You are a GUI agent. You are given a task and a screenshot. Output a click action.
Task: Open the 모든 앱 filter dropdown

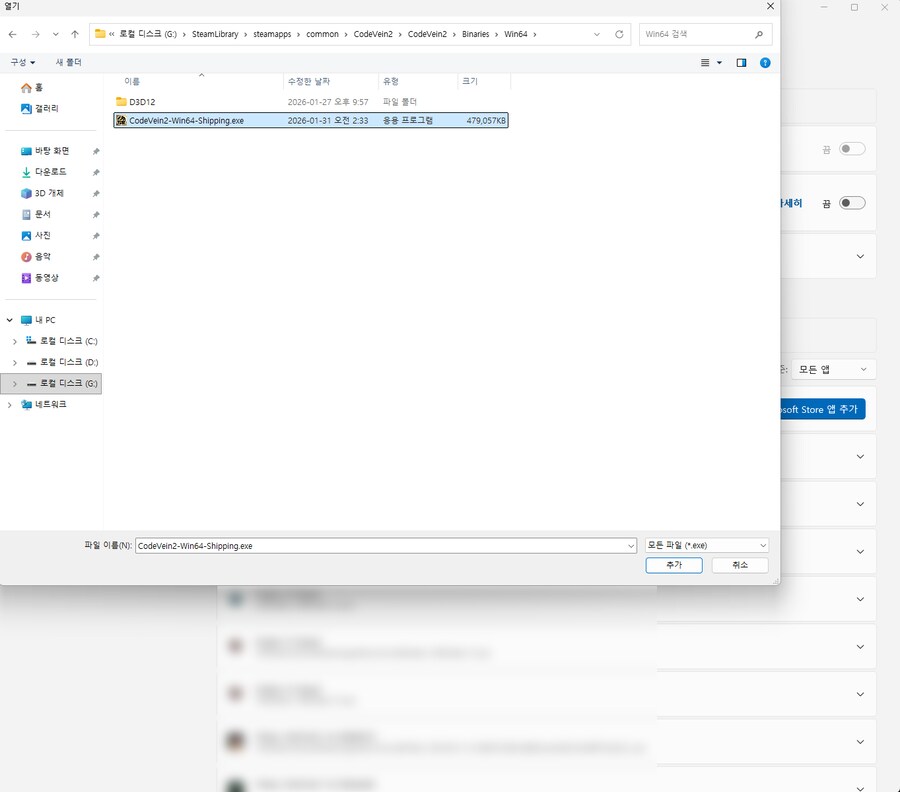(833, 369)
